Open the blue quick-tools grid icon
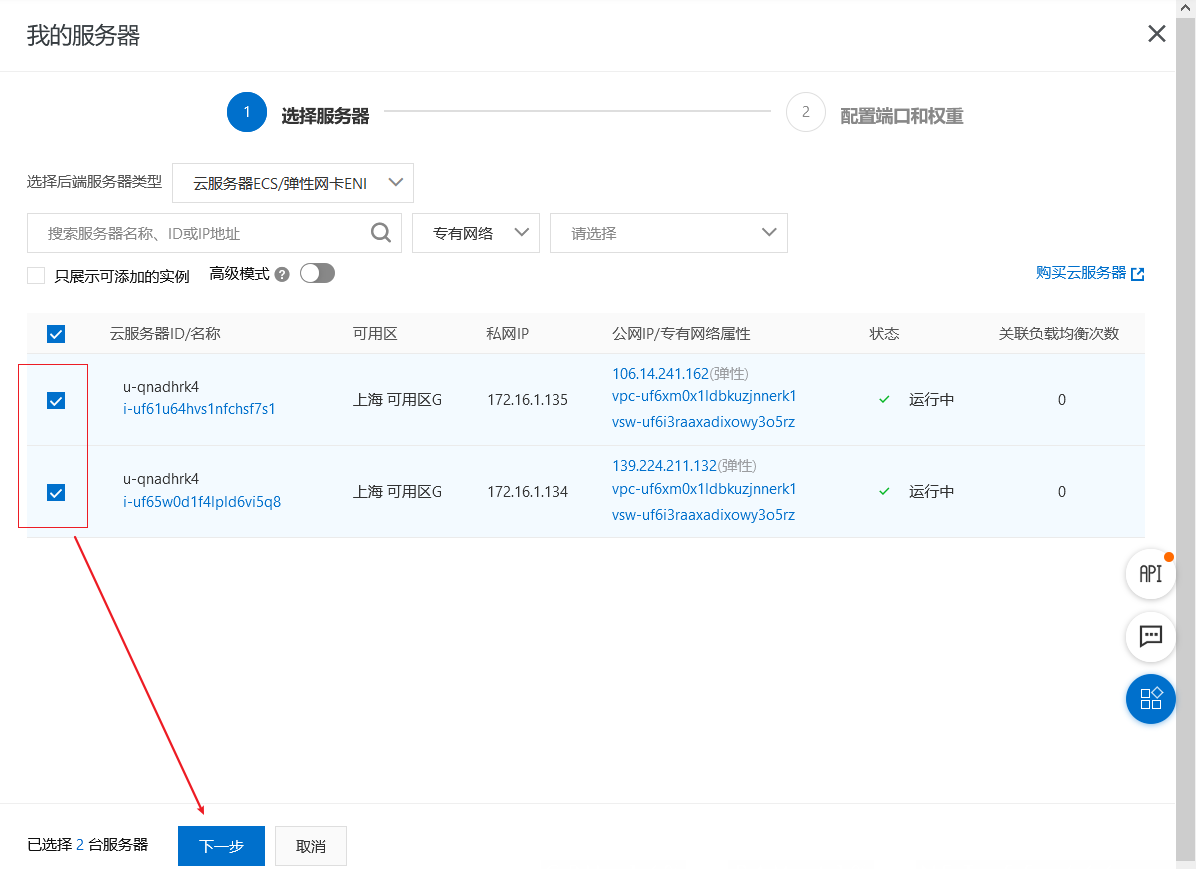 pyautogui.click(x=1150, y=699)
